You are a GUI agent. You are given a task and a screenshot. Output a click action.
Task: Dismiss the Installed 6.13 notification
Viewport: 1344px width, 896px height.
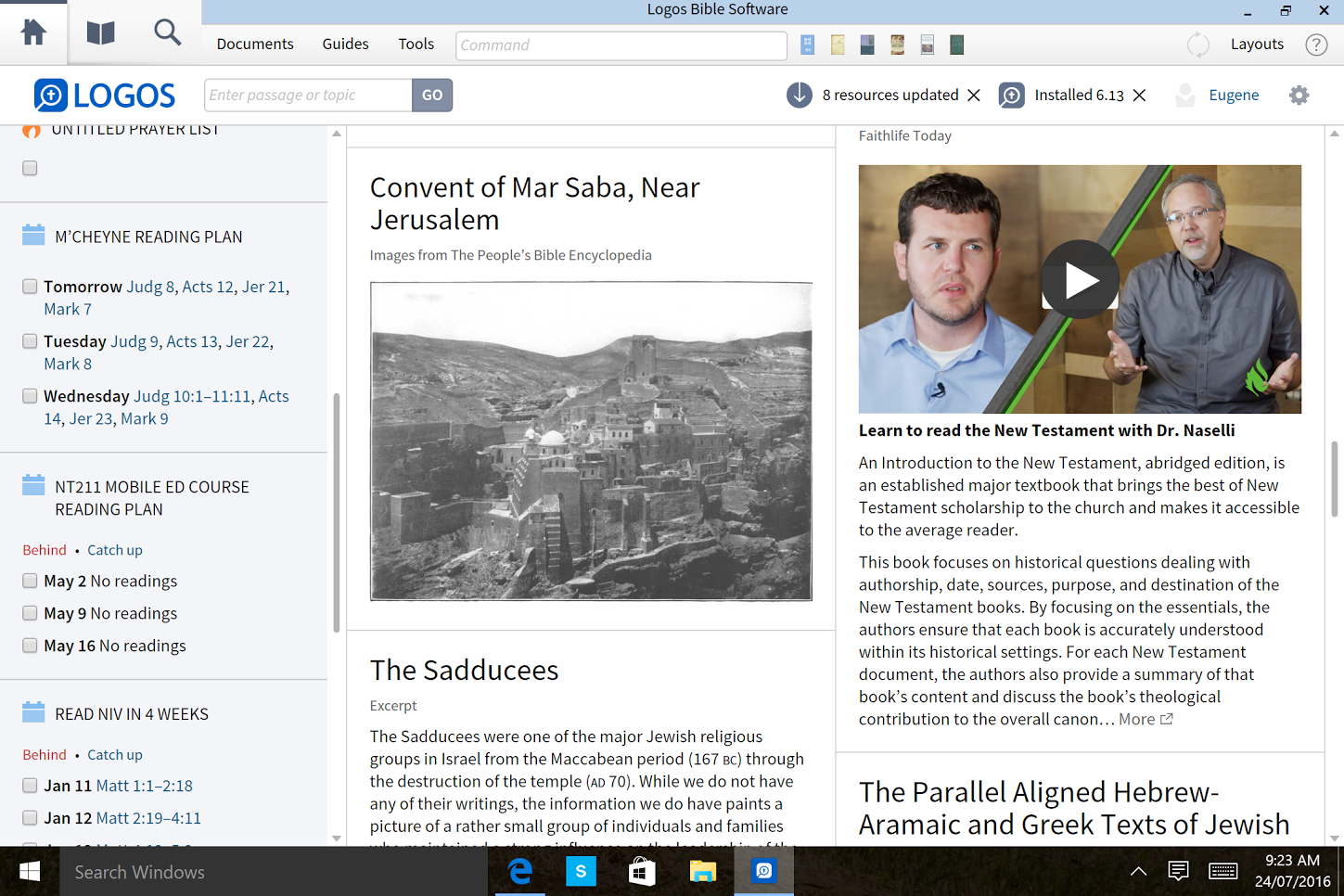pos(1140,95)
